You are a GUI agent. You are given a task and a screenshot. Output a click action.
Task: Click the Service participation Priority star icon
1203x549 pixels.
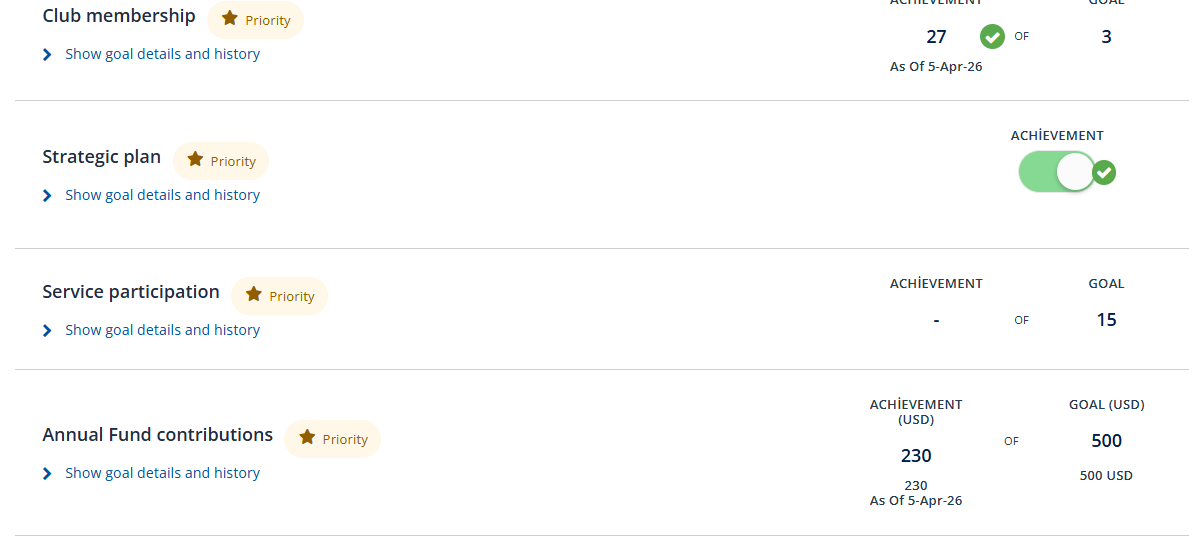click(x=254, y=295)
